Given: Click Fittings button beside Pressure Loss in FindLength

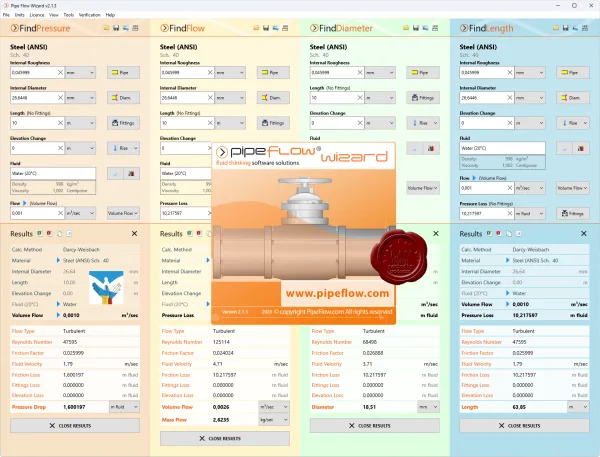Looking at the screenshot, I should click(573, 214).
